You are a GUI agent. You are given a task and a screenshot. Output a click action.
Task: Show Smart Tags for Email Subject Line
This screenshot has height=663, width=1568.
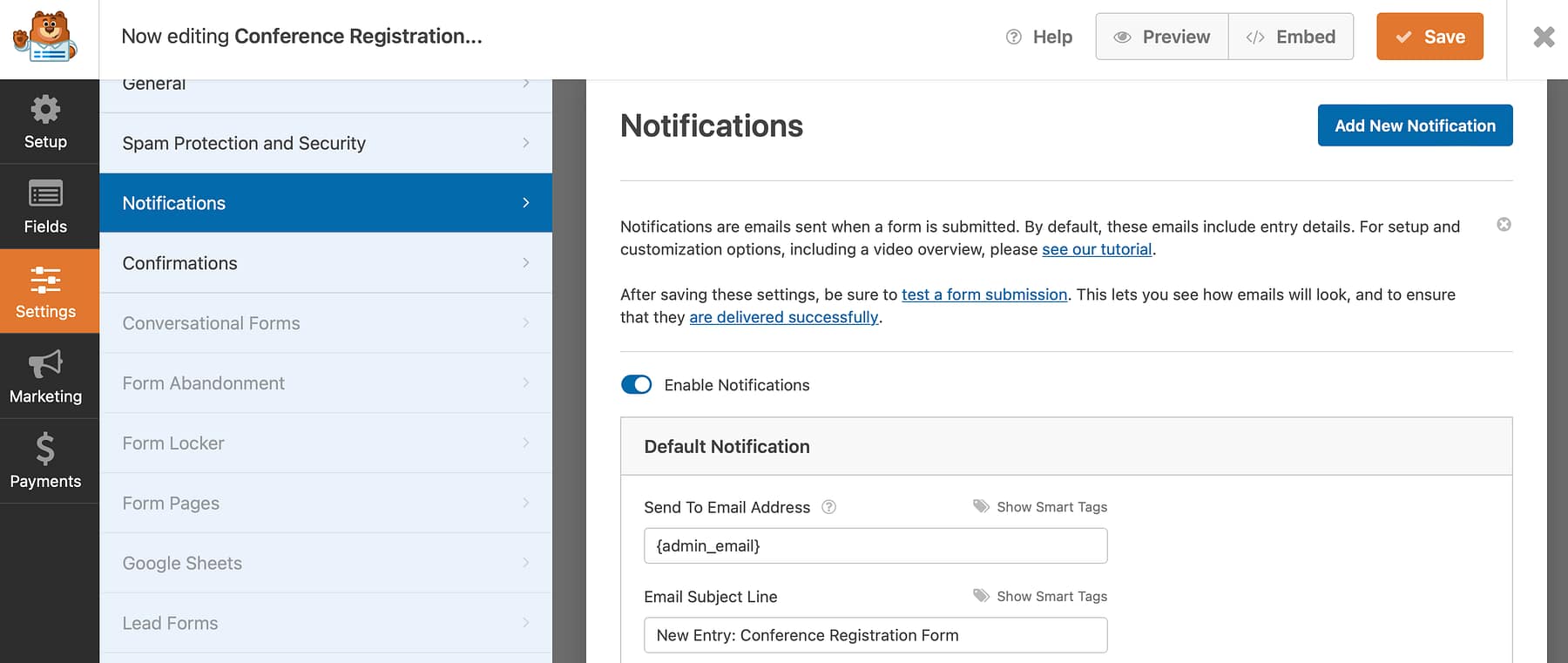point(1040,597)
